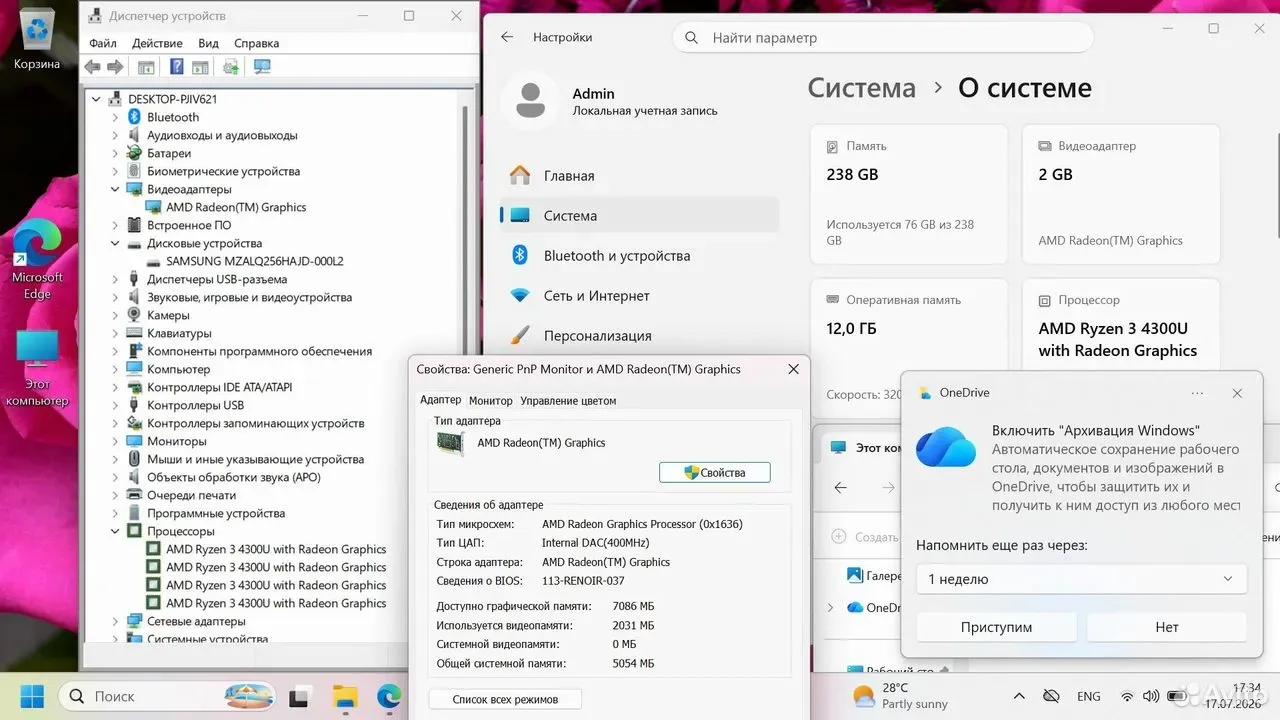Click the Bluetooth icon in device tree
The width and height of the screenshot is (1280, 720).
[134, 117]
